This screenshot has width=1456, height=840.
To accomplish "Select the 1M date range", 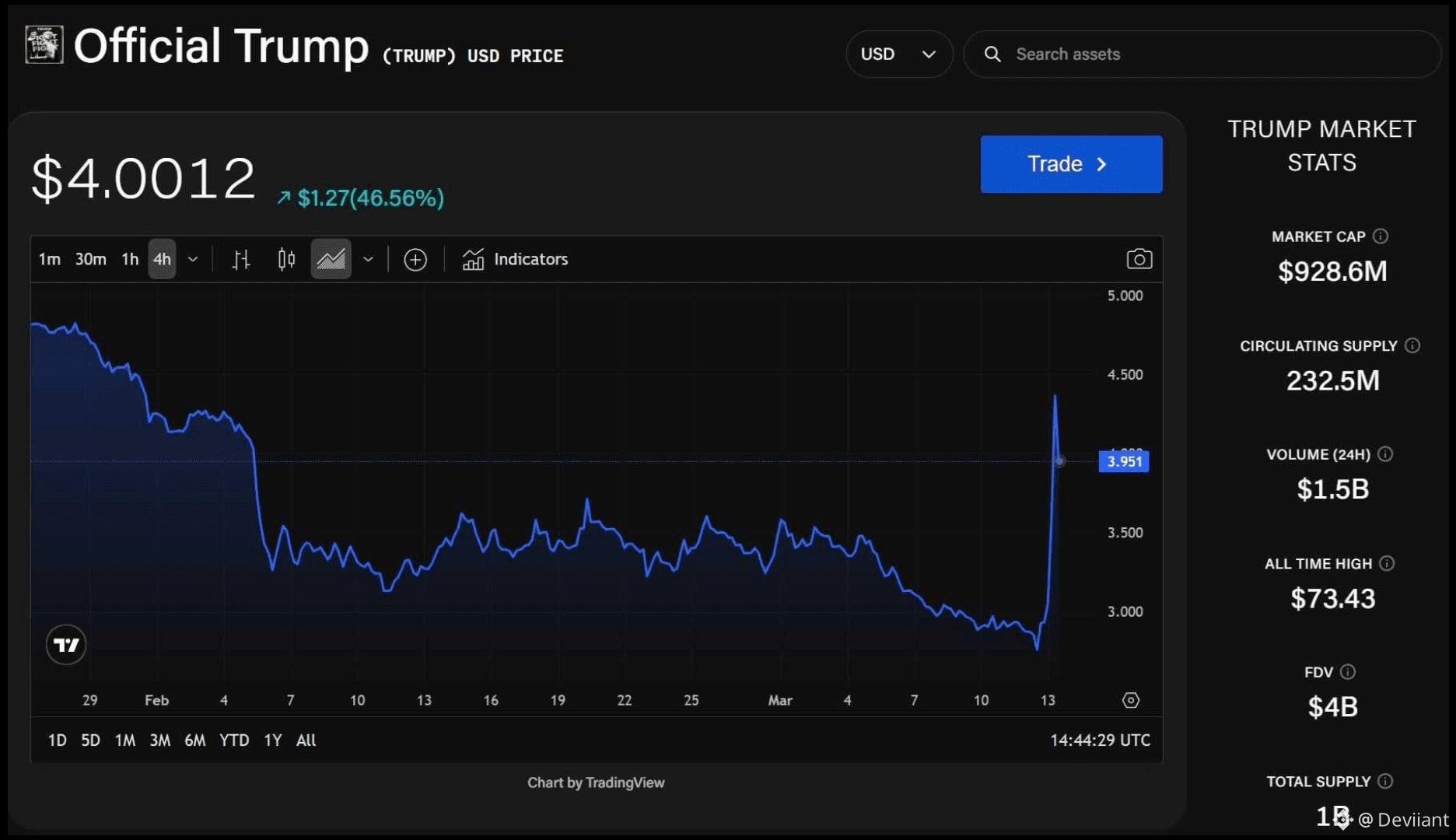I will (125, 740).
